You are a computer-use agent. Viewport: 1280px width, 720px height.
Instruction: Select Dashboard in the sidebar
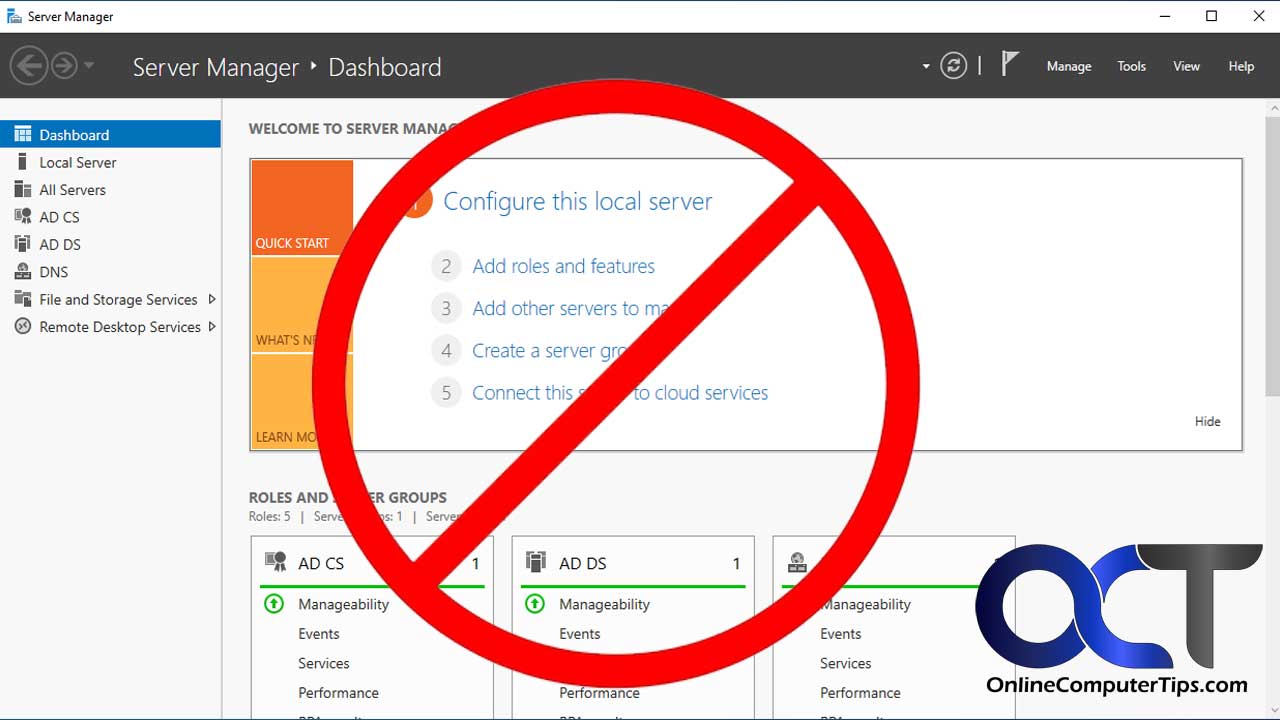point(110,134)
